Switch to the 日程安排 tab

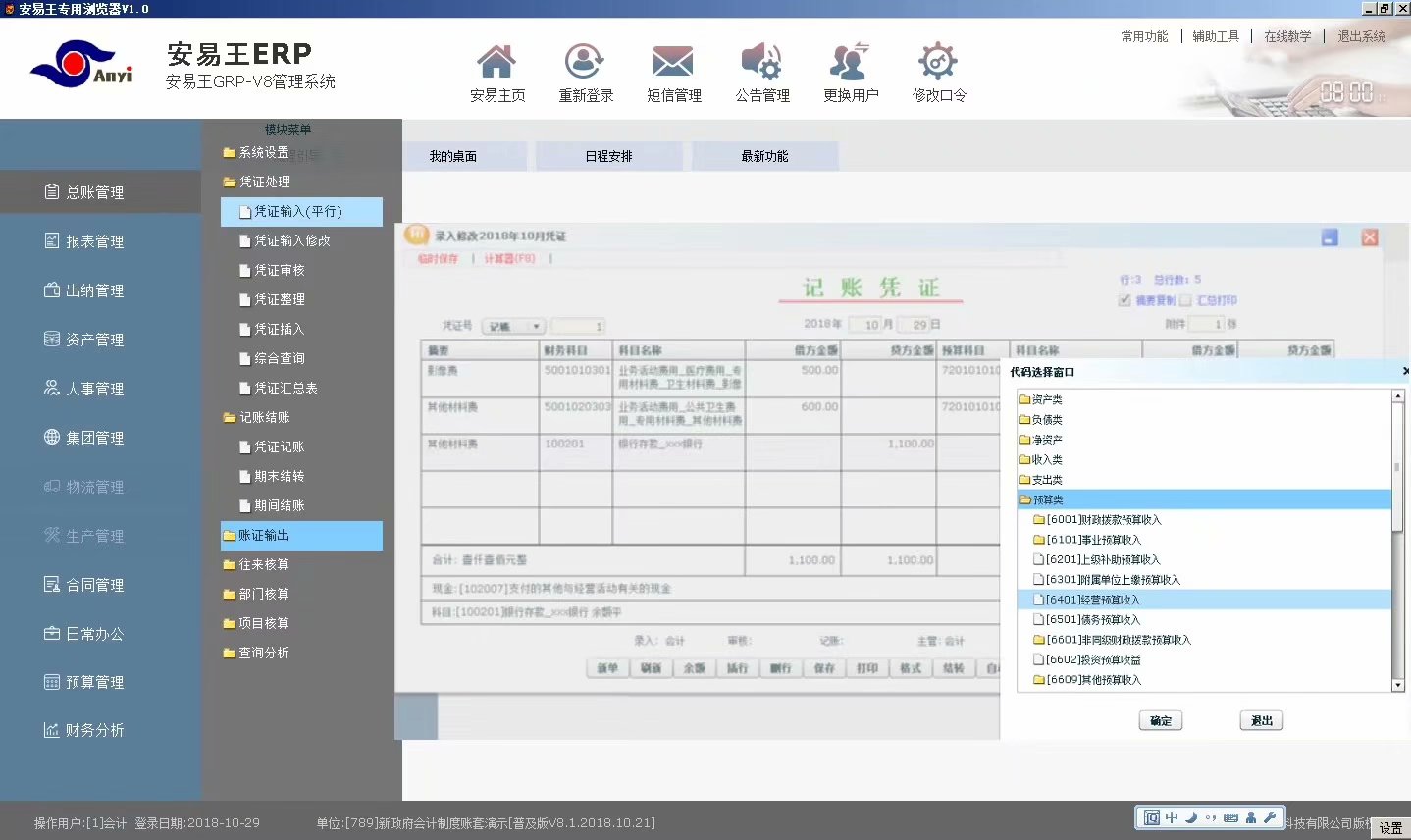click(x=609, y=156)
